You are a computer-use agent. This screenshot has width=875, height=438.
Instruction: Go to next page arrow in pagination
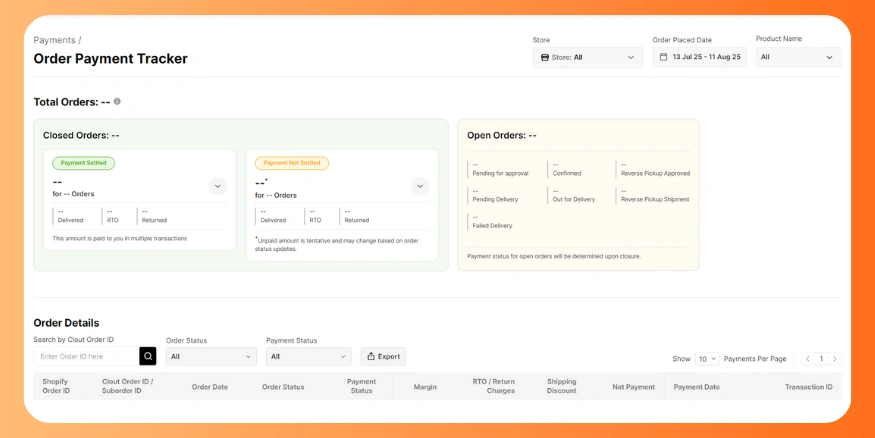tap(835, 359)
